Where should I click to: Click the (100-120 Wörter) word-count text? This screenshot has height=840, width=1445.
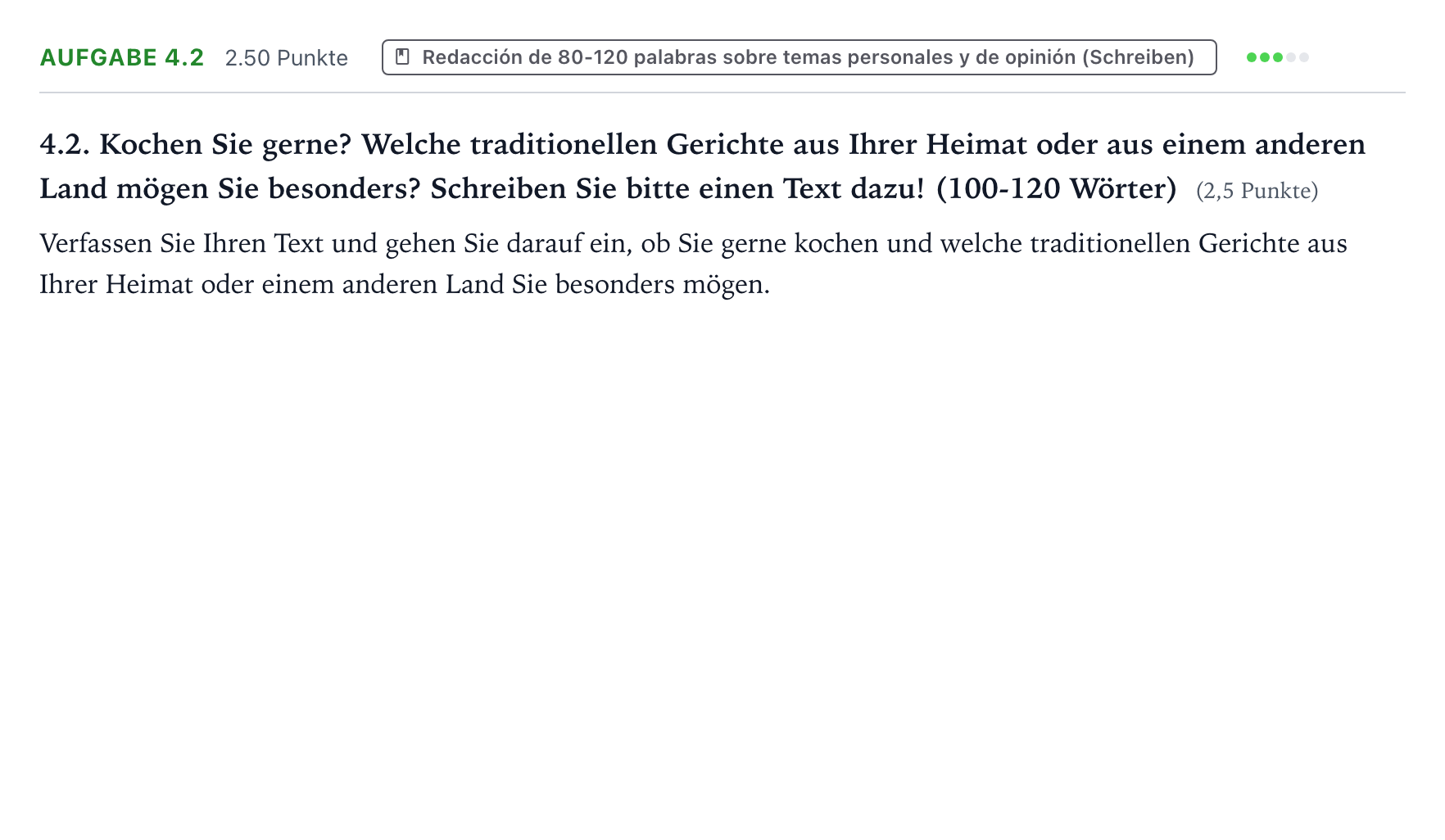click(x=1056, y=189)
